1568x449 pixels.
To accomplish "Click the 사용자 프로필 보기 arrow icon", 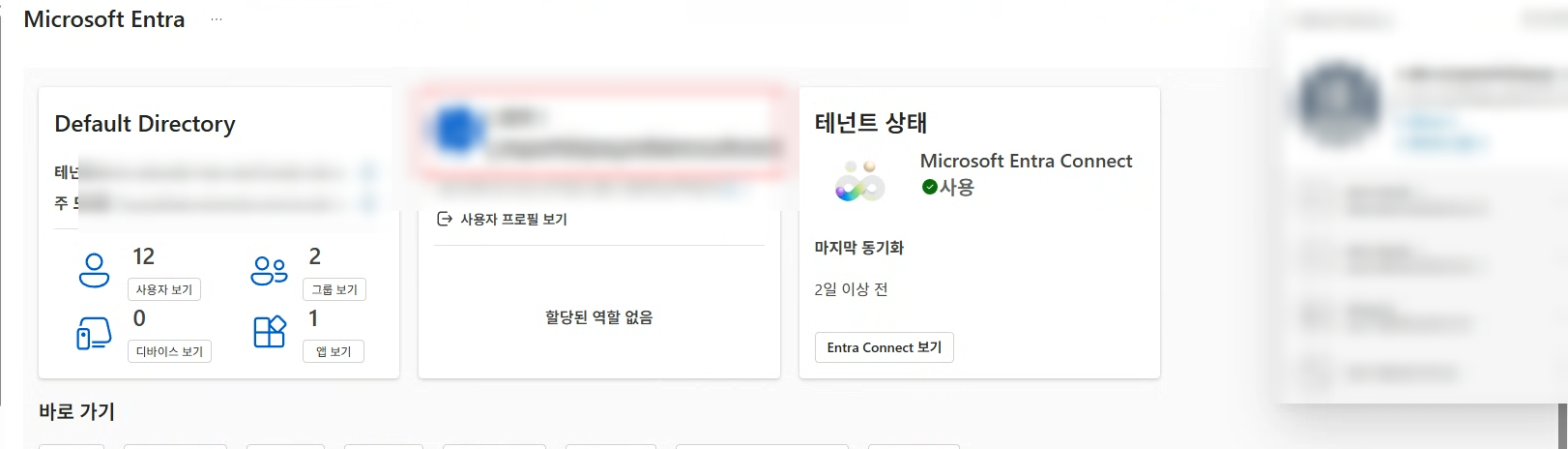I will tap(445, 219).
